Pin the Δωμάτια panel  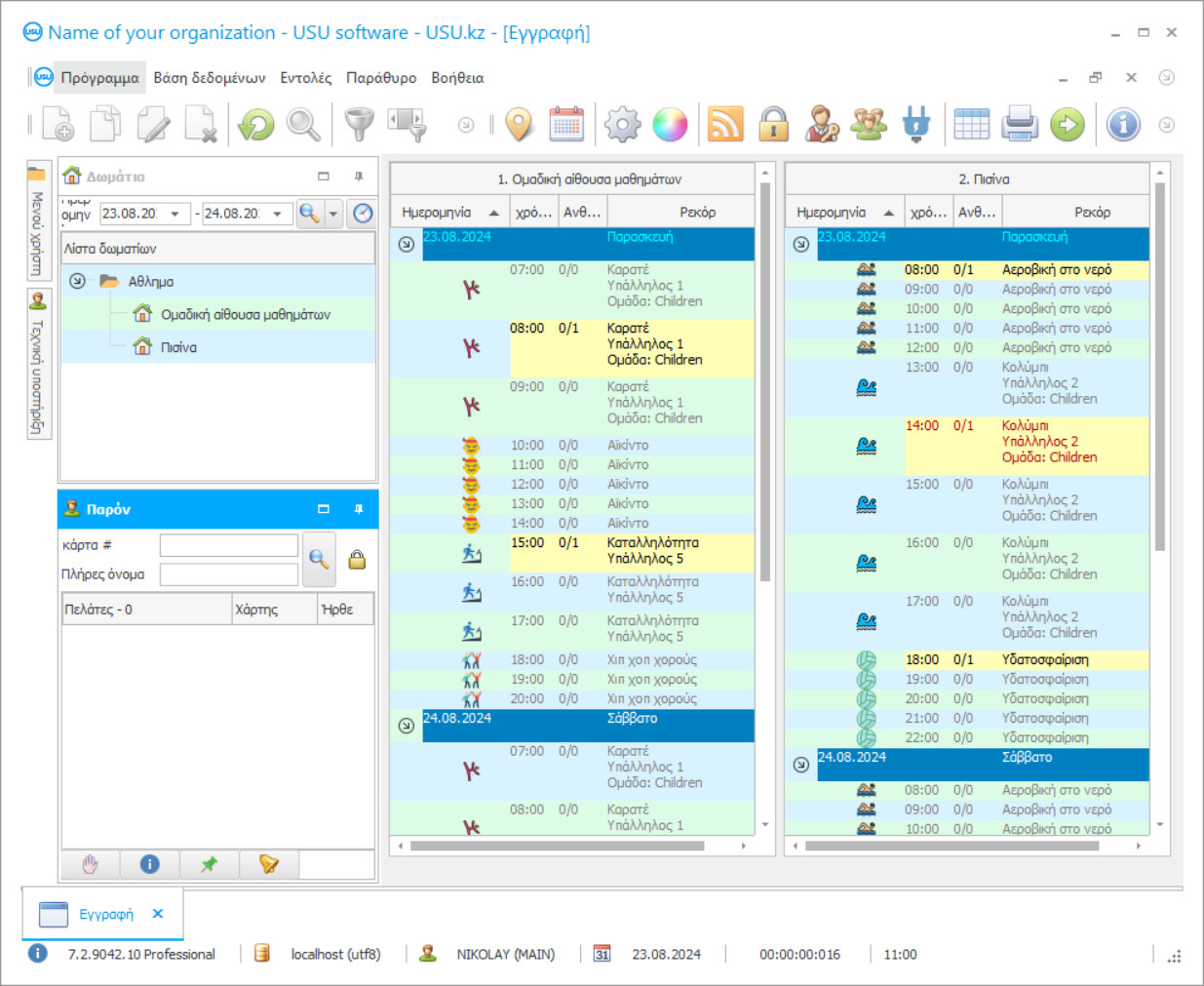(x=359, y=177)
